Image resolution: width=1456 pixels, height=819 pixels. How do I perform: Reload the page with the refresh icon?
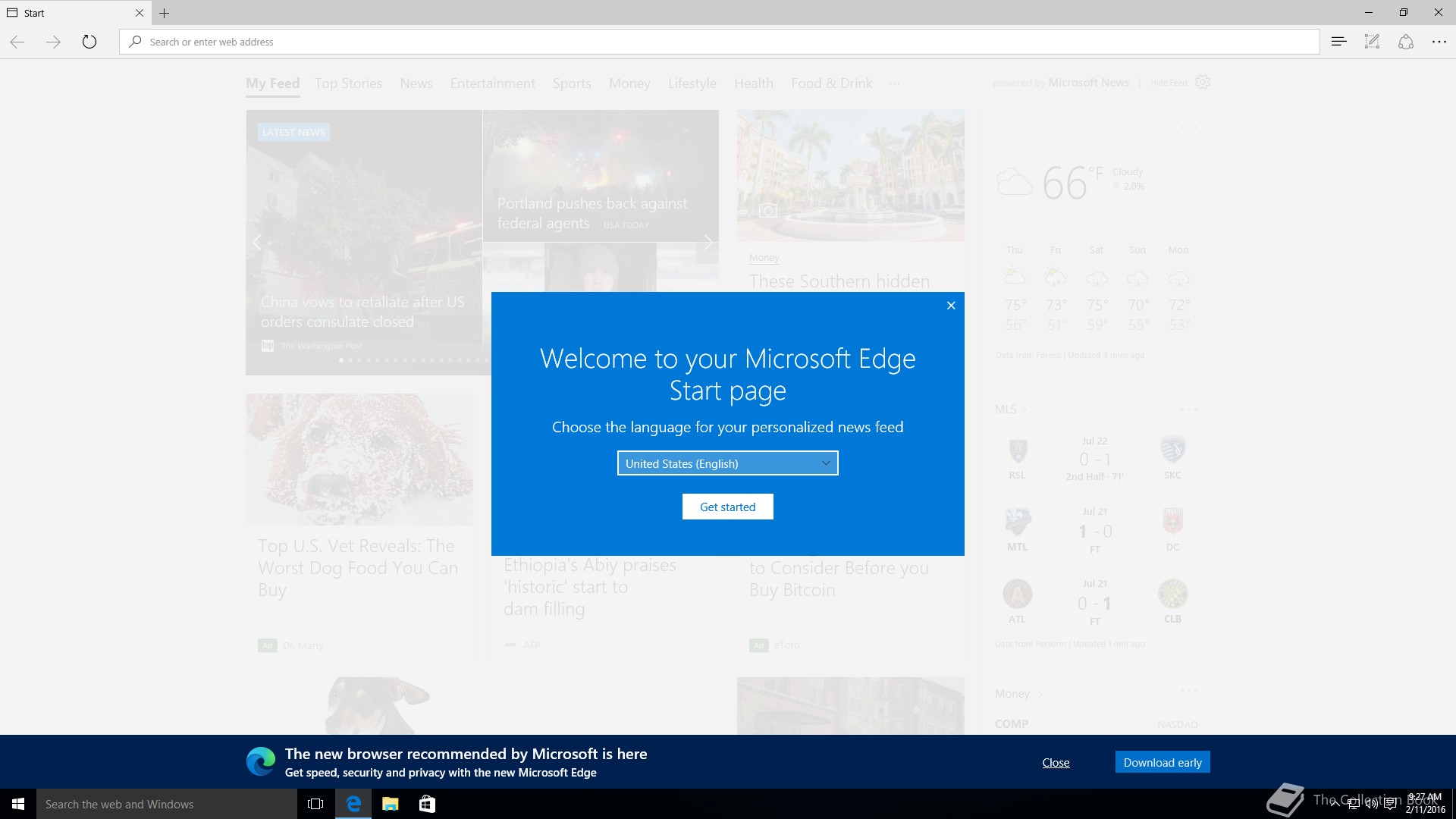pos(89,42)
